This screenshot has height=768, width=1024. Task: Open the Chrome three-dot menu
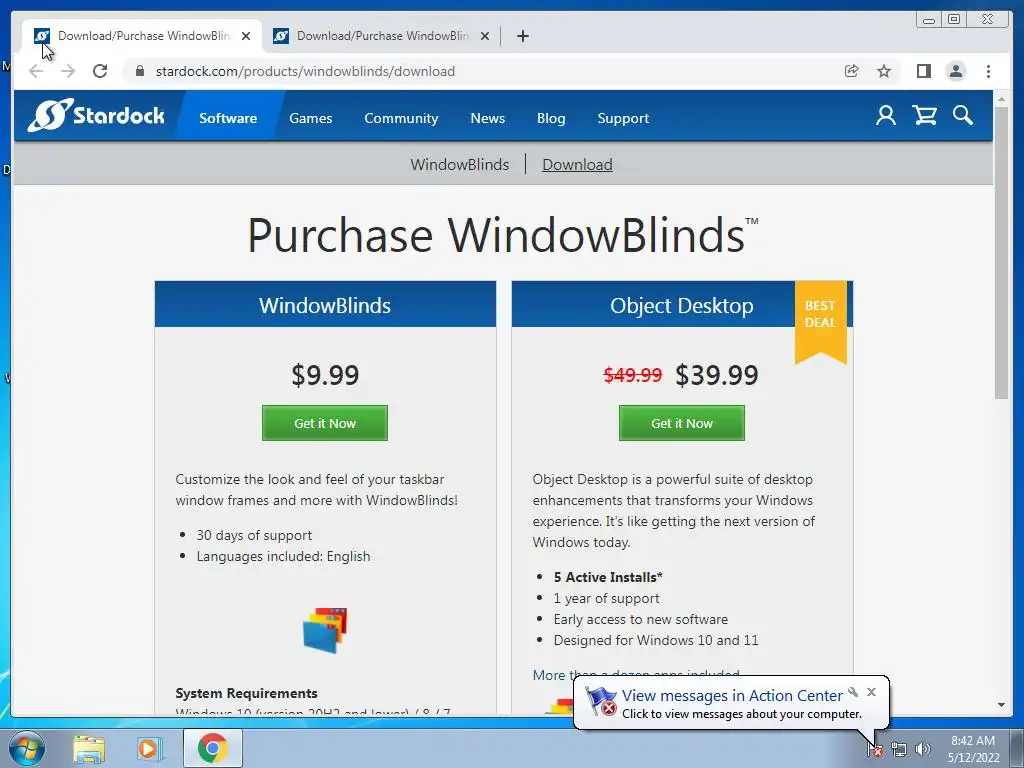[988, 71]
